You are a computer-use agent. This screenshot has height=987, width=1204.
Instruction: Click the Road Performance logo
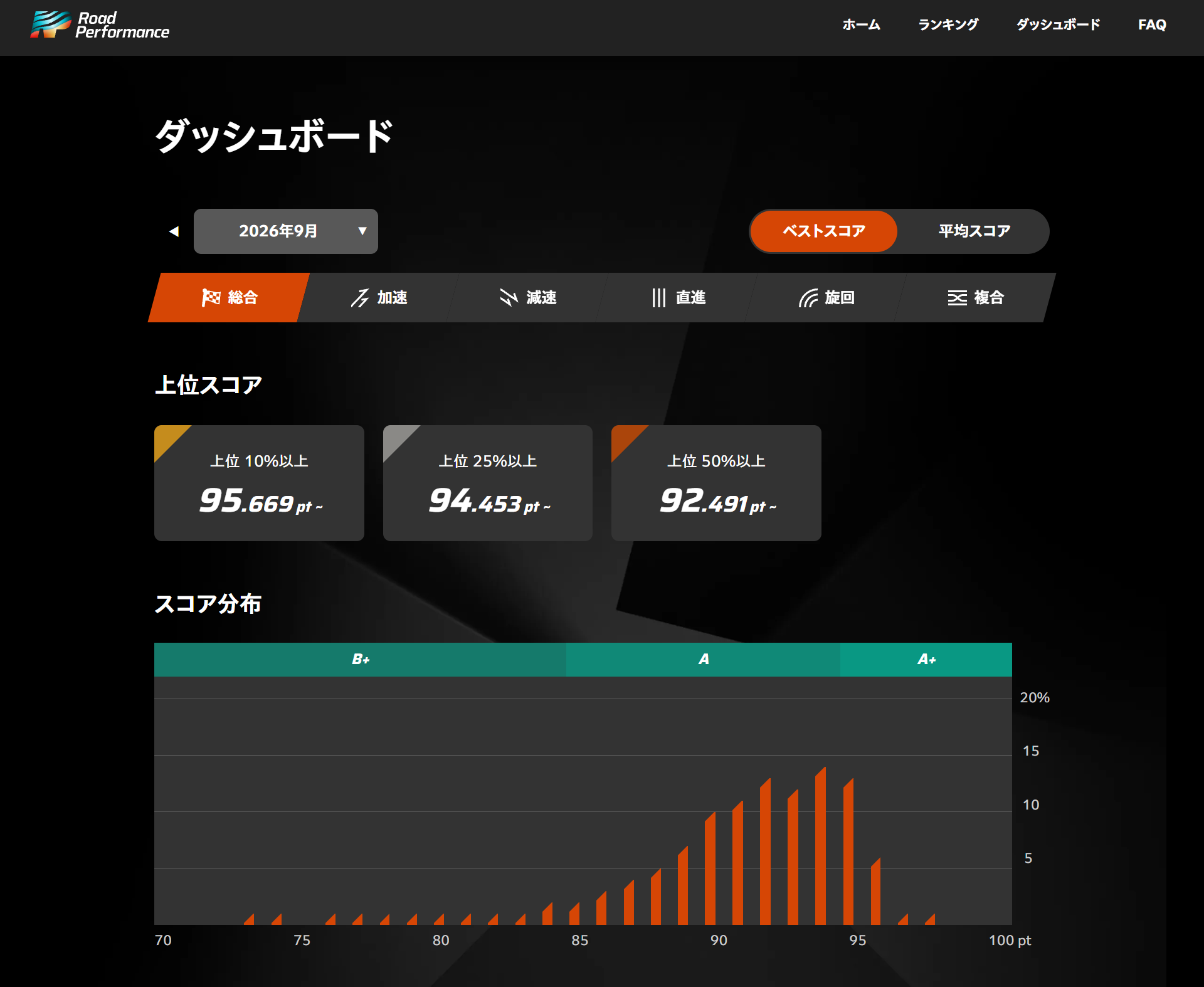[x=100, y=25]
